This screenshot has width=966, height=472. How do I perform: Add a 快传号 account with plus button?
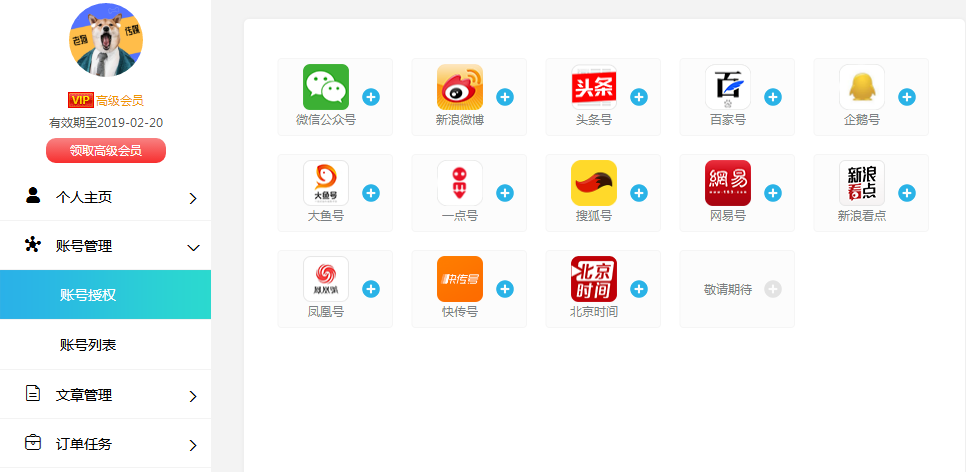(505, 289)
